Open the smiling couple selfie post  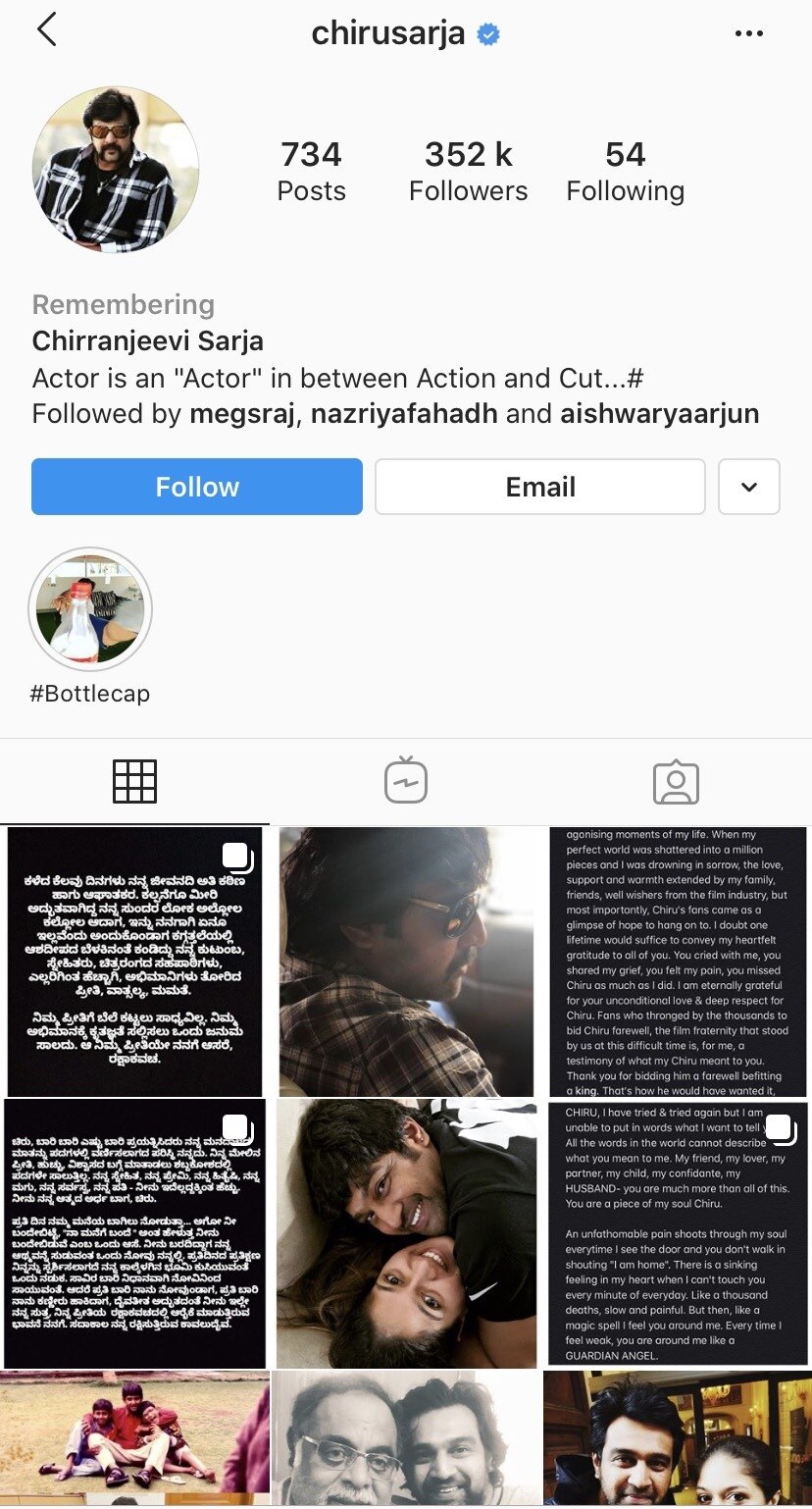[406, 1233]
